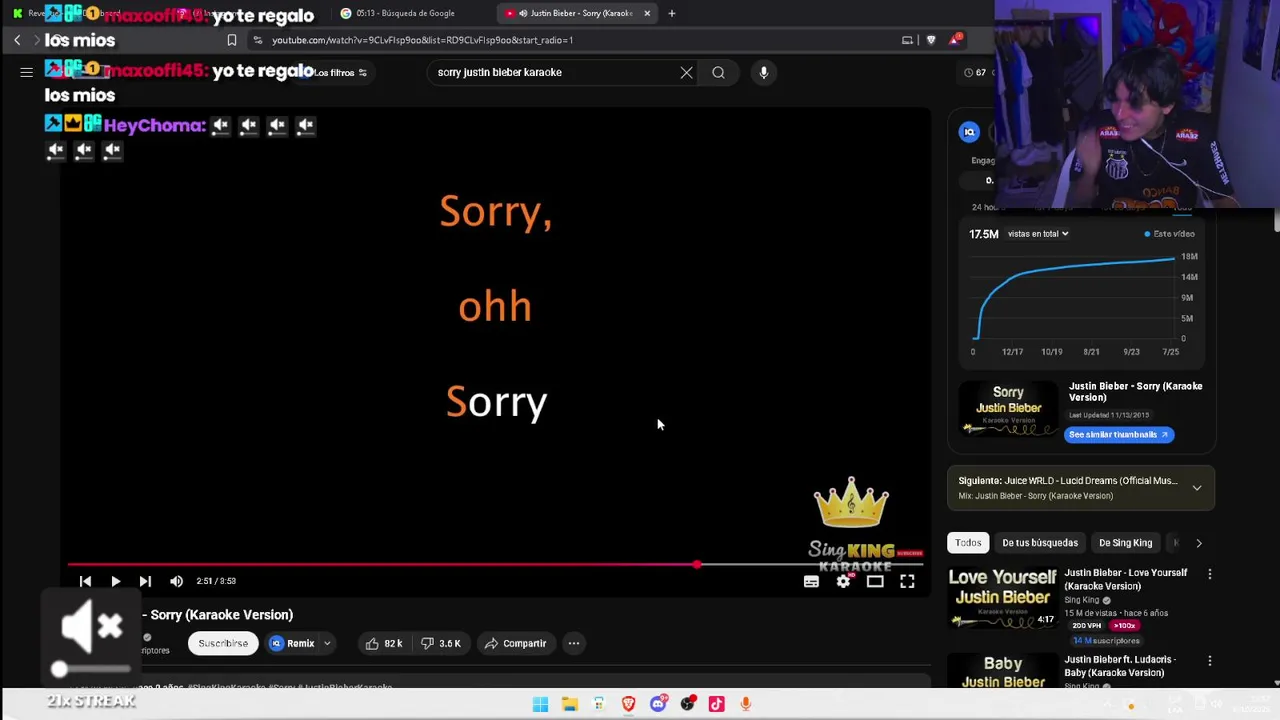Open the Brave Shields lion icon
Image resolution: width=1280 pixels, height=720 pixels.
pos(931,40)
